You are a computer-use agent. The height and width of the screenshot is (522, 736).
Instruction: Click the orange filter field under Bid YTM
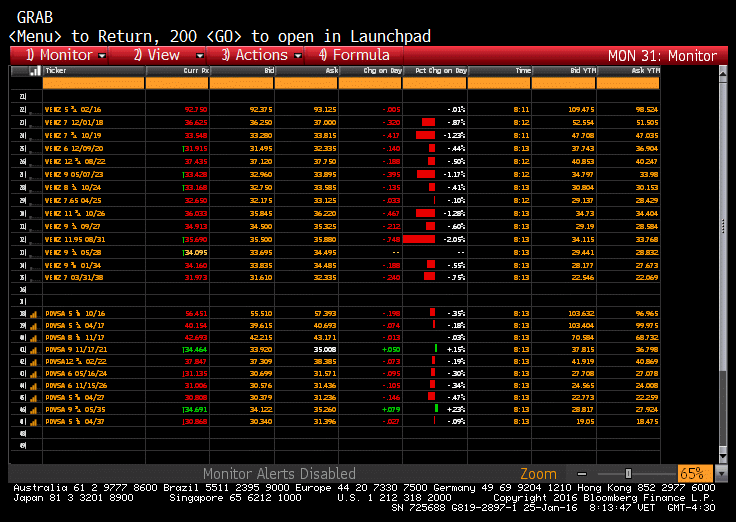click(564, 84)
